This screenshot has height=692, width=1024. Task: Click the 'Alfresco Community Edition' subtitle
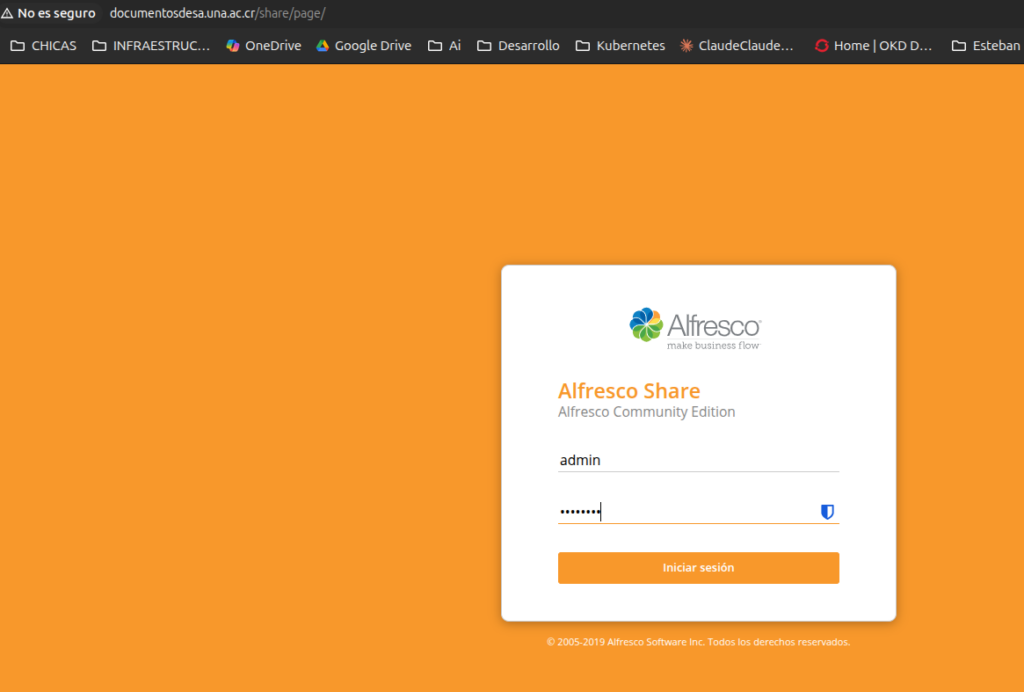click(646, 412)
